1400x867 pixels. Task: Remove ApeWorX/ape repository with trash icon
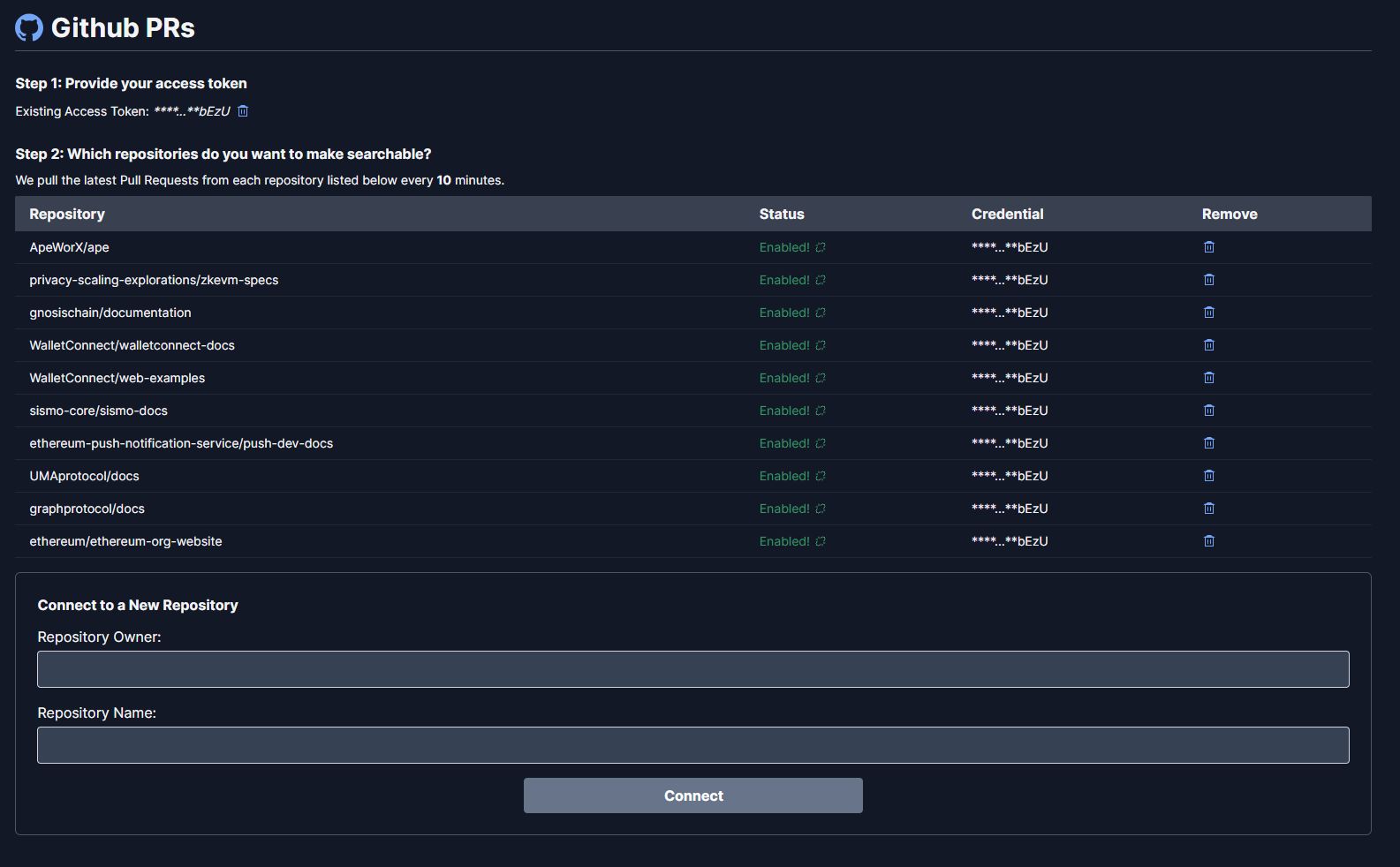[x=1209, y=247]
